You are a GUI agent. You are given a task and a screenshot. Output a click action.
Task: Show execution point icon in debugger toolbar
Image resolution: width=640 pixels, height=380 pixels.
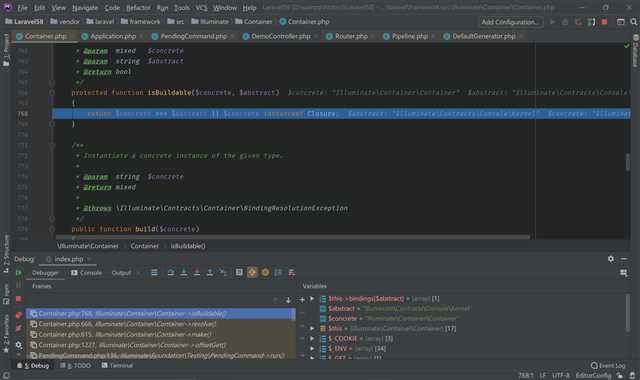[154, 272]
